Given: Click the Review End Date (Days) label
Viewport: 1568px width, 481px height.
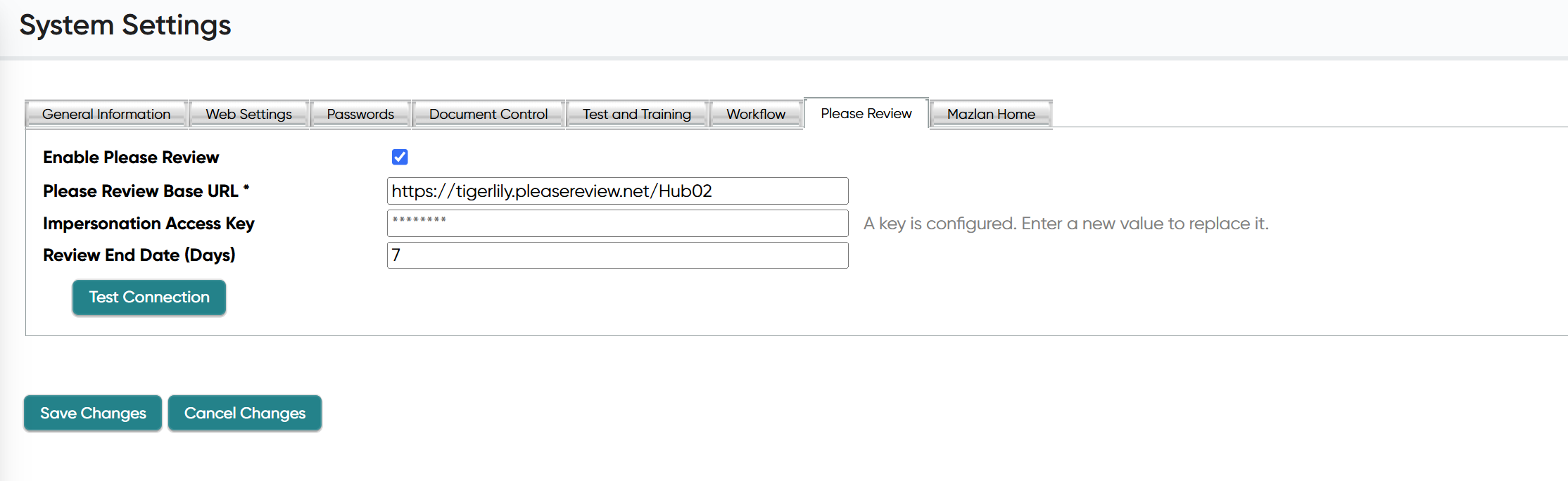Looking at the screenshot, I should (139, 255).
